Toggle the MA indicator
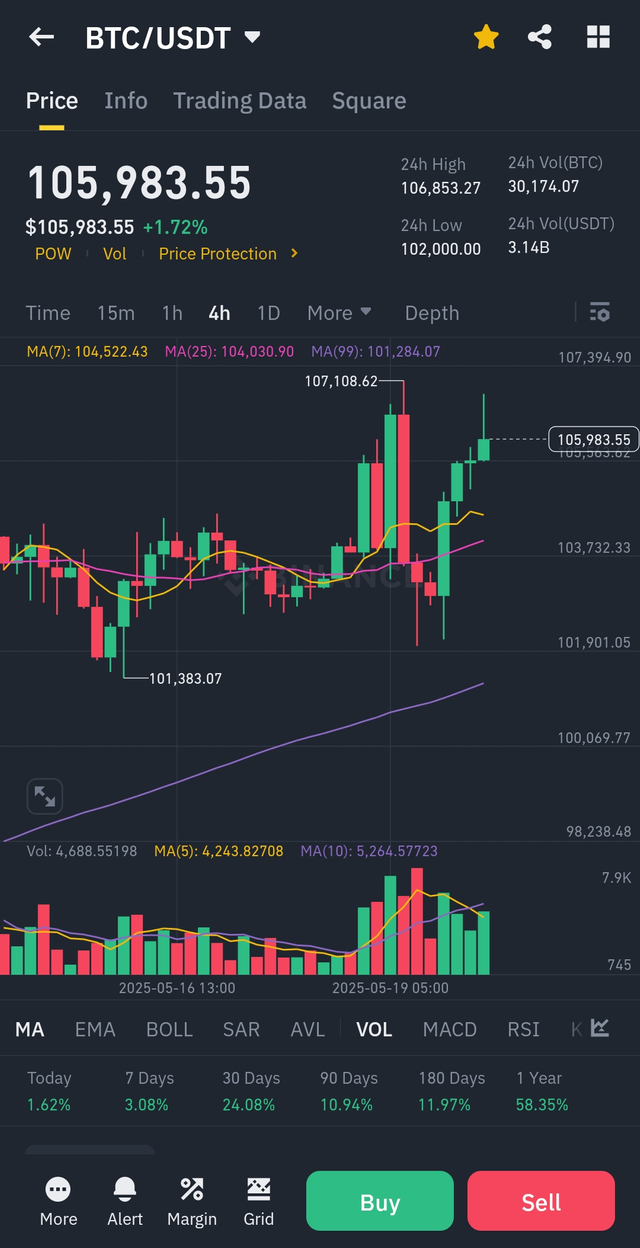This screenshot has height=1248, width=640. 30,1029
